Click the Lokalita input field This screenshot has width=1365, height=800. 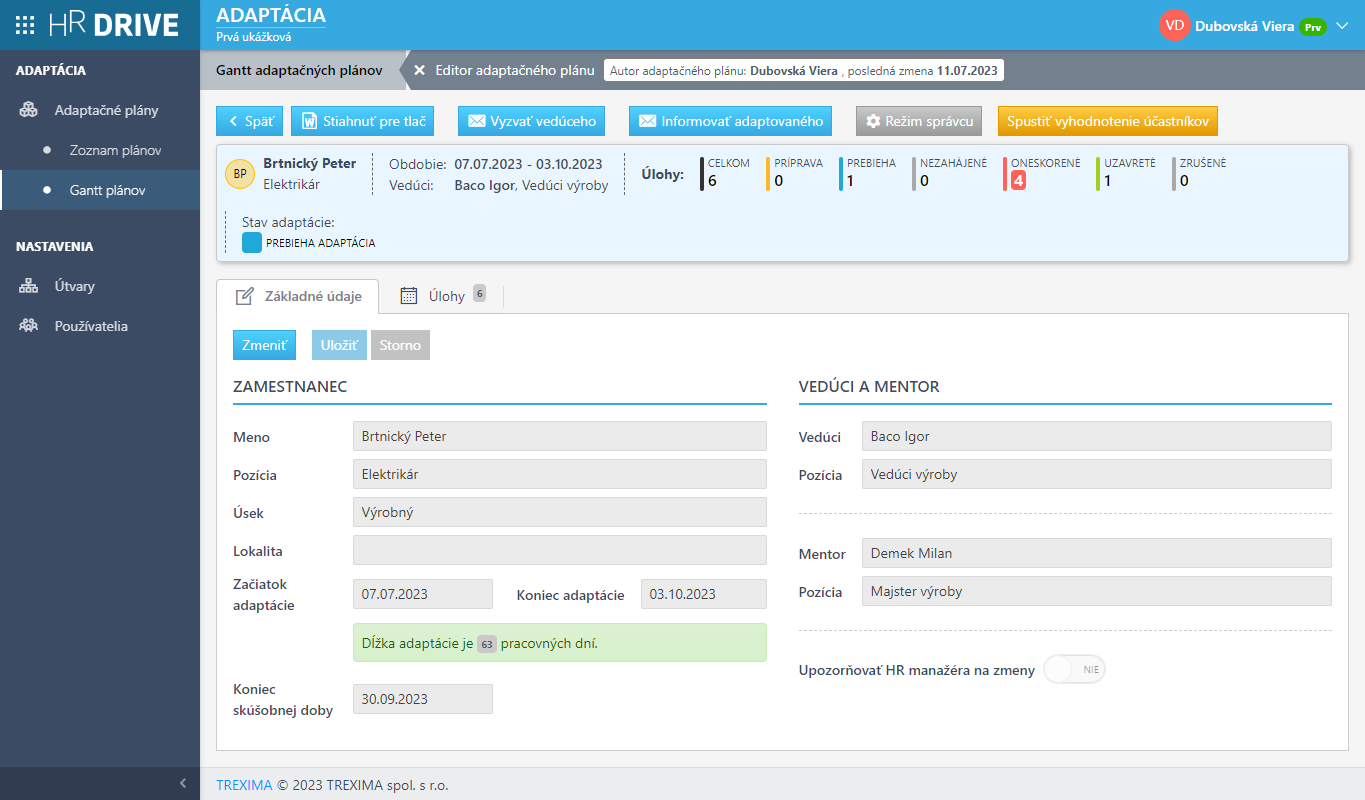point(559,550)
